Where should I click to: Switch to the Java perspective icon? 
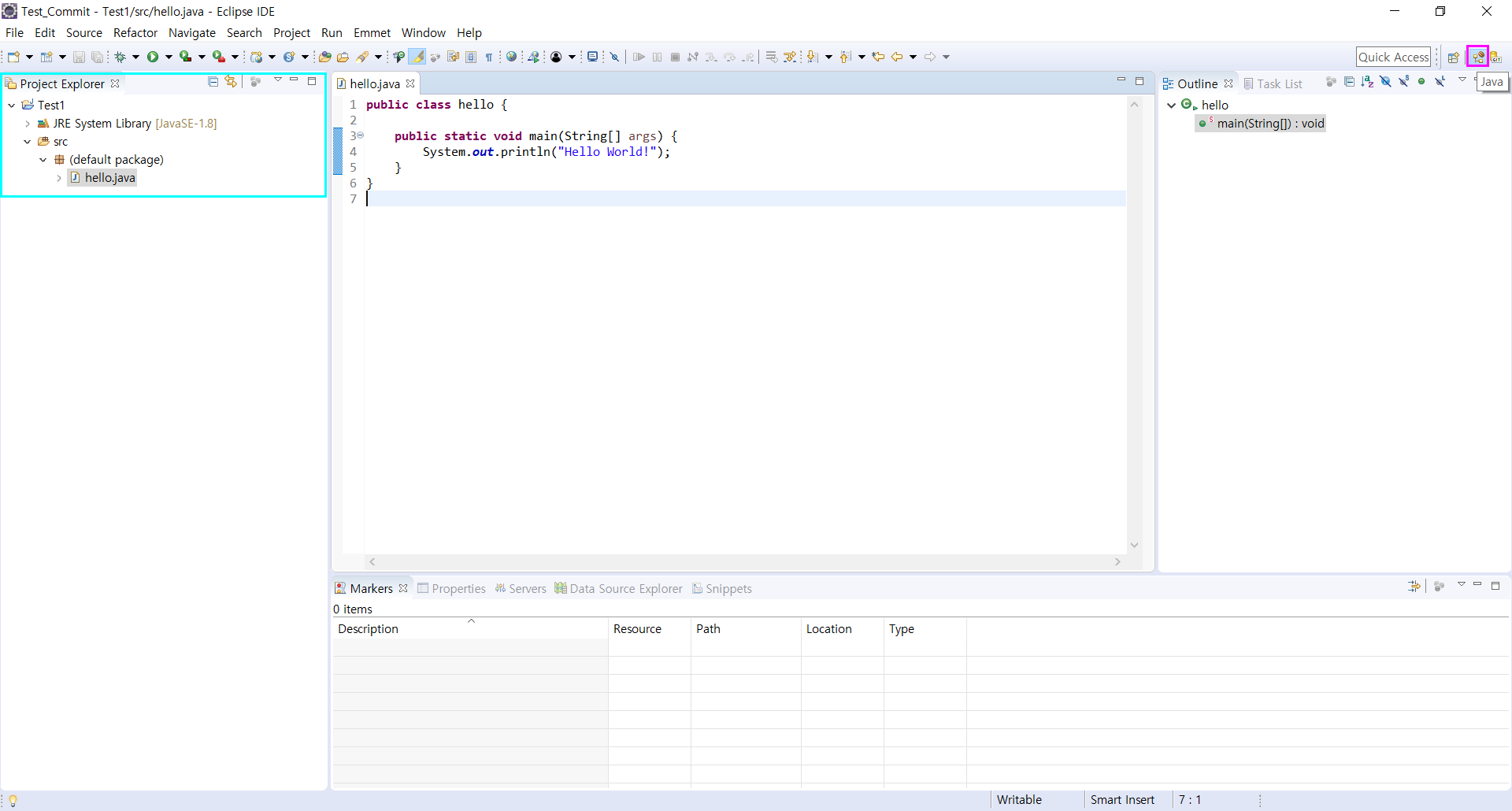tap(1478, 57)
